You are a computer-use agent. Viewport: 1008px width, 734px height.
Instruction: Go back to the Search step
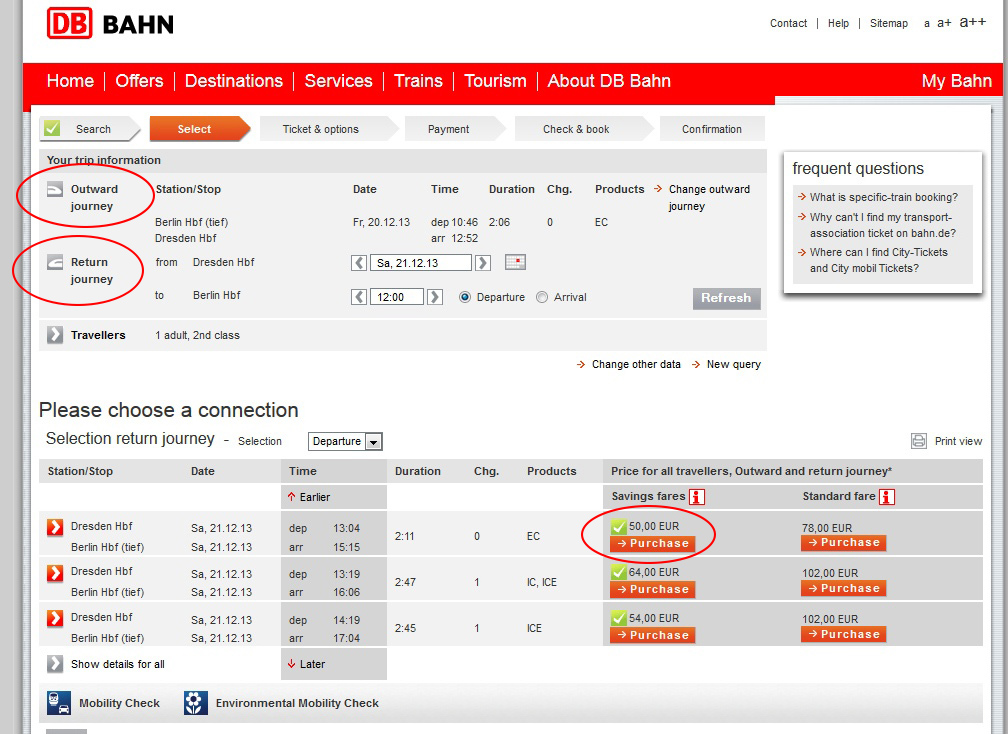pos(89,129)
